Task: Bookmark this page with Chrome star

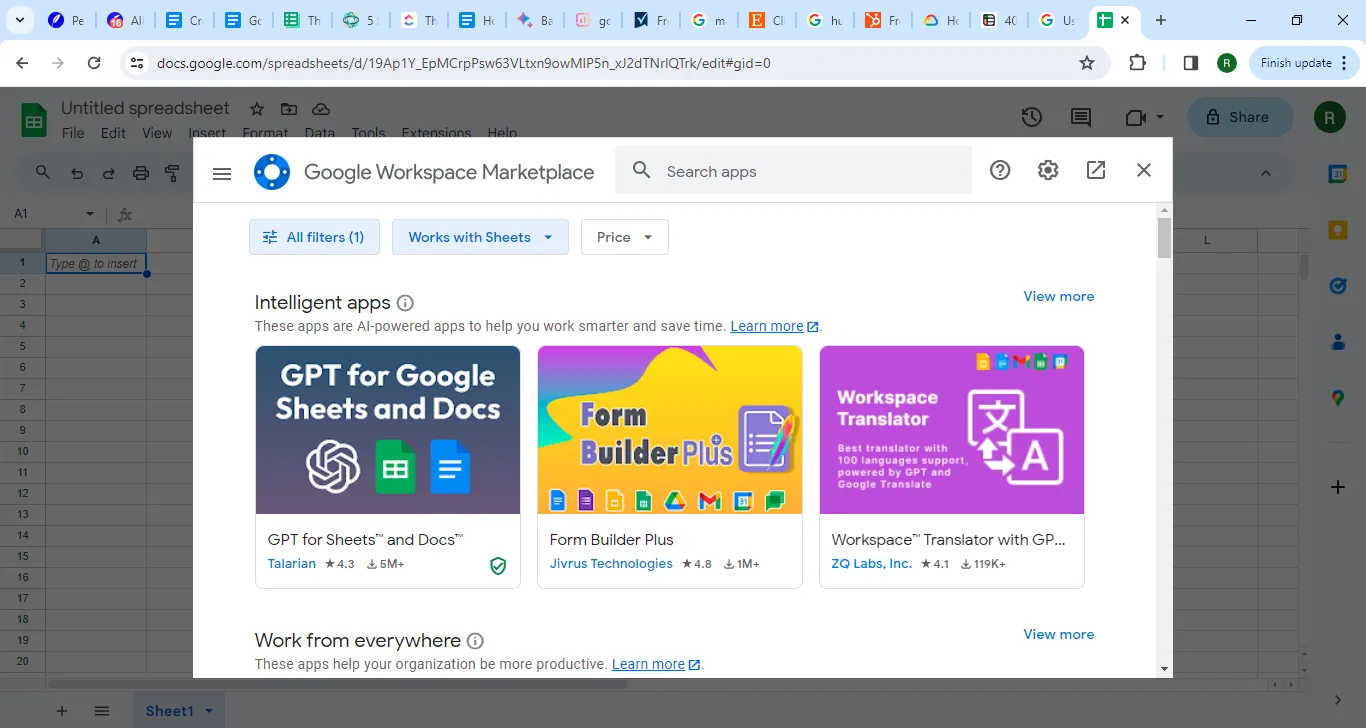Action: pos(1087,63)
